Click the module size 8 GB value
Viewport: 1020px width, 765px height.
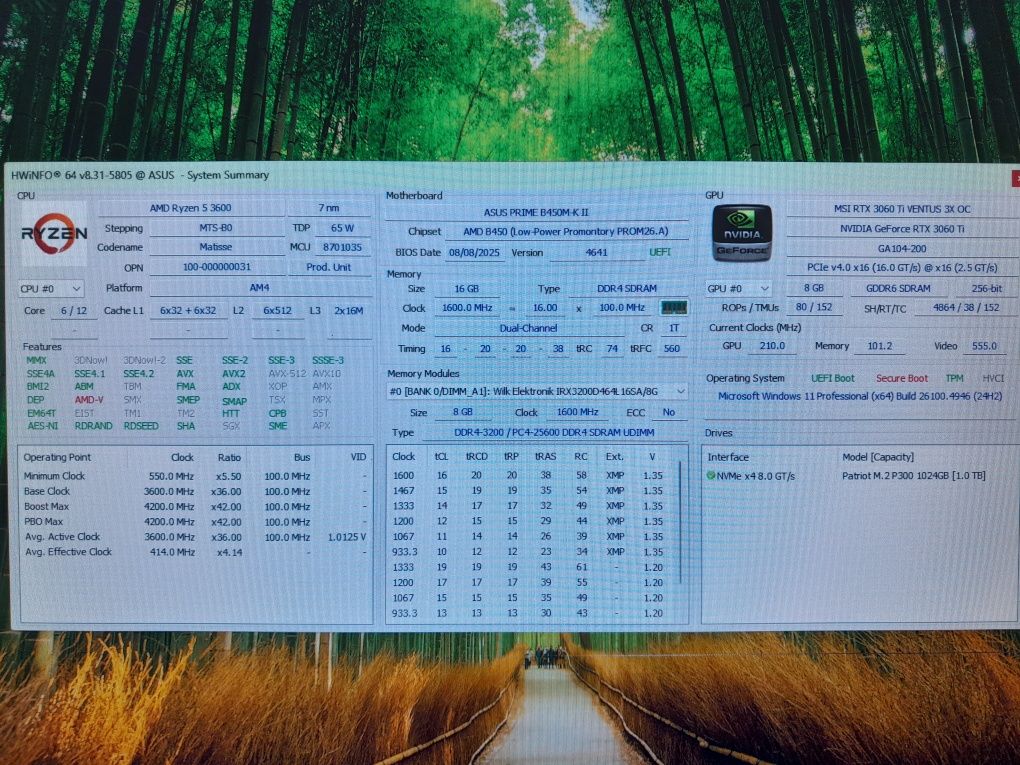point(463,412)
